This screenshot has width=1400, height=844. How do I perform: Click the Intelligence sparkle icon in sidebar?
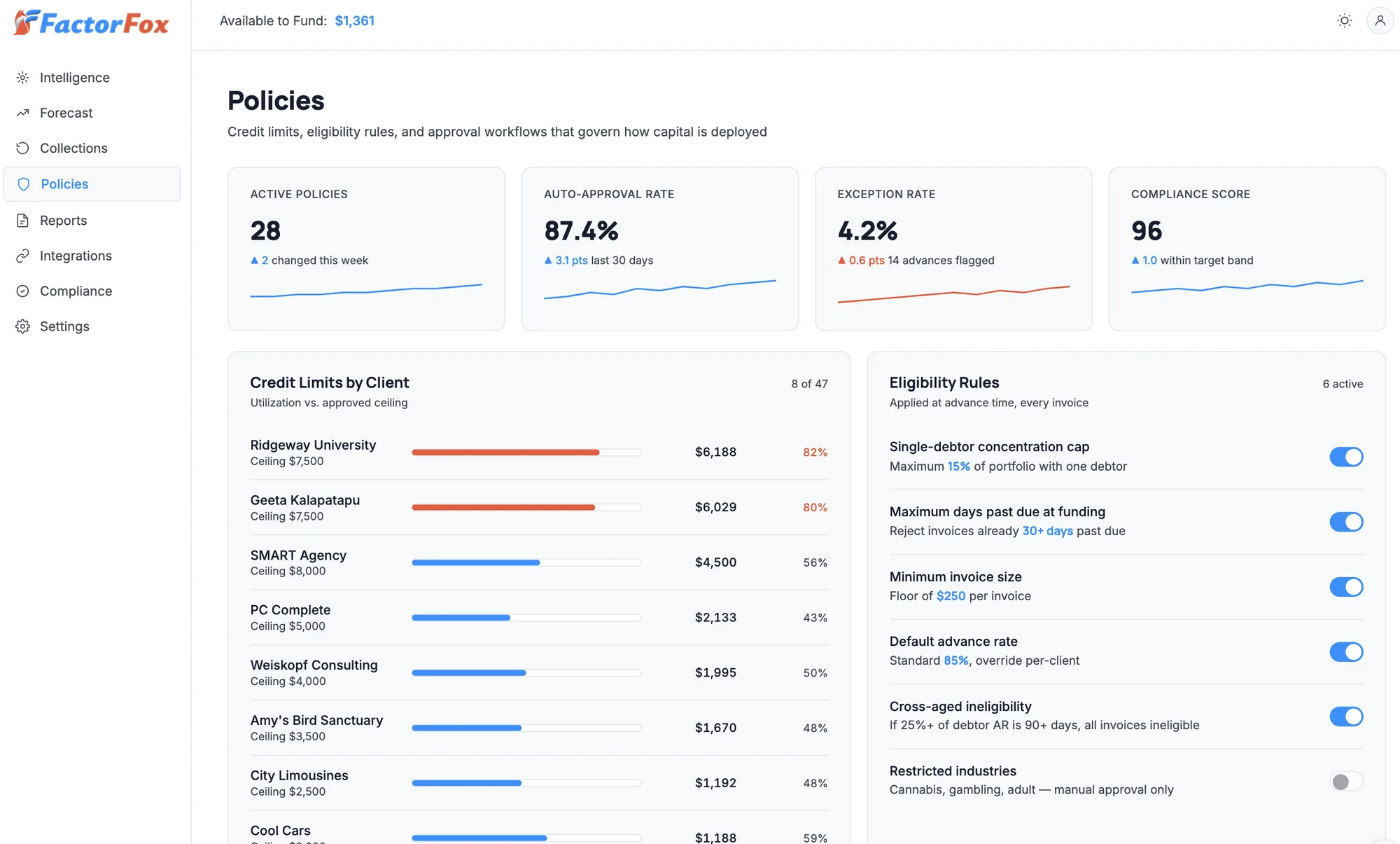(x=23, y=78)
